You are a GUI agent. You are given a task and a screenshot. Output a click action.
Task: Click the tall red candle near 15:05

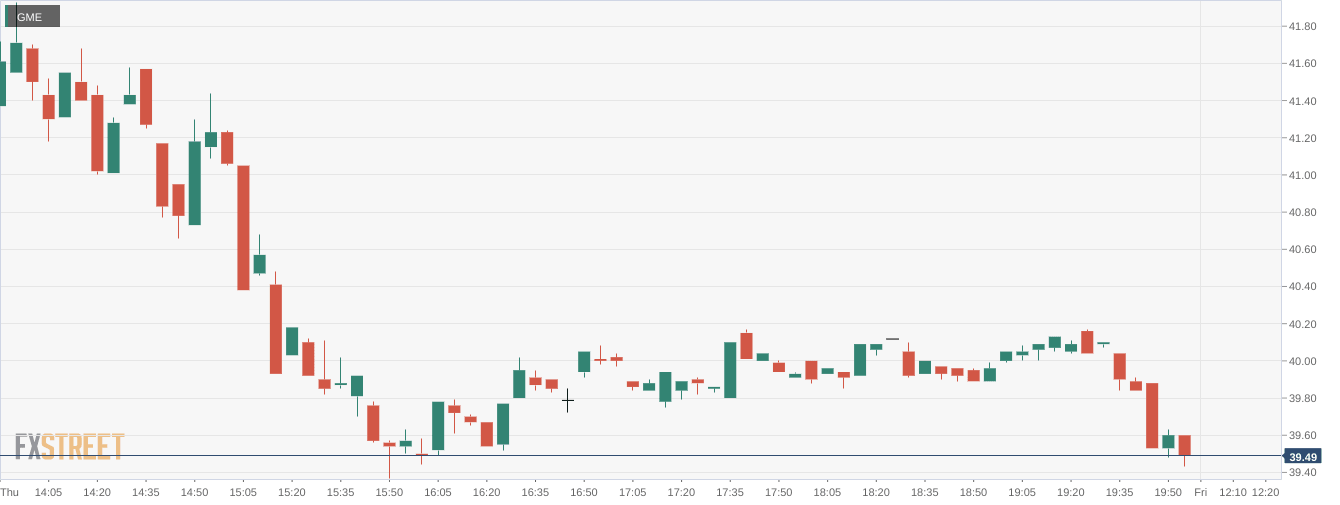(243, 227)
